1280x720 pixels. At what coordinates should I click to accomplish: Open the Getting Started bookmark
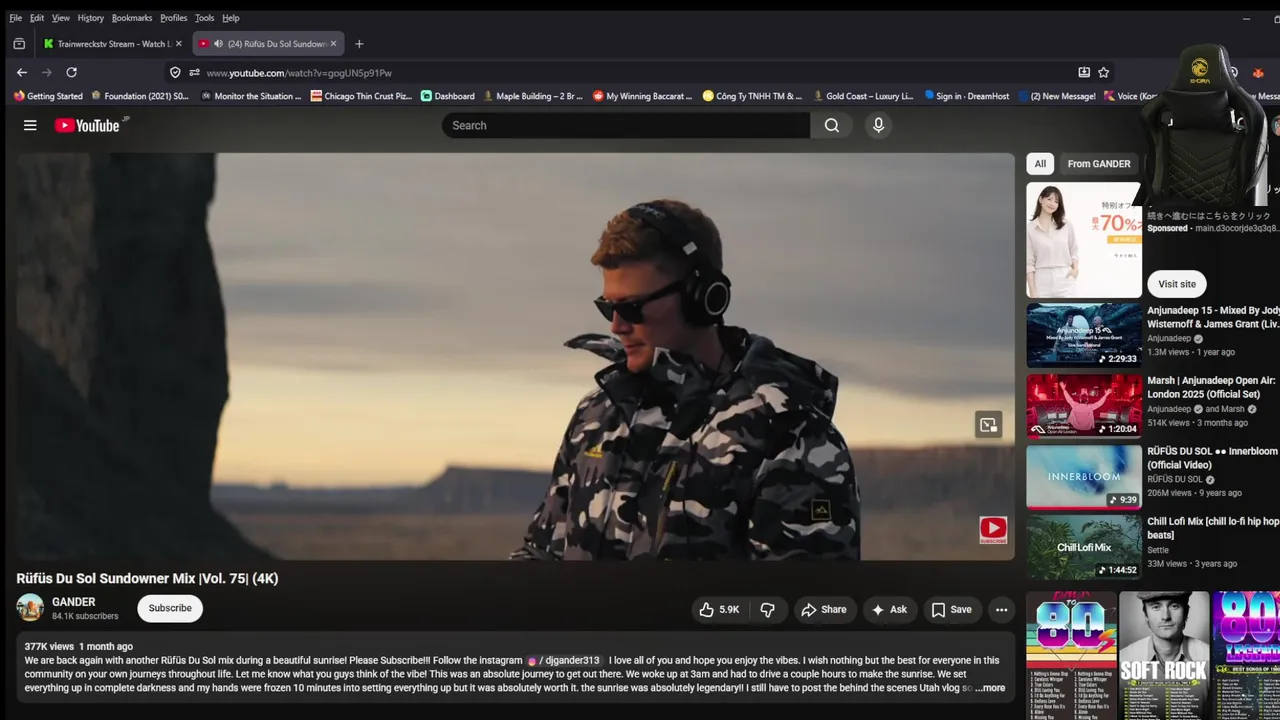[48, 96]
